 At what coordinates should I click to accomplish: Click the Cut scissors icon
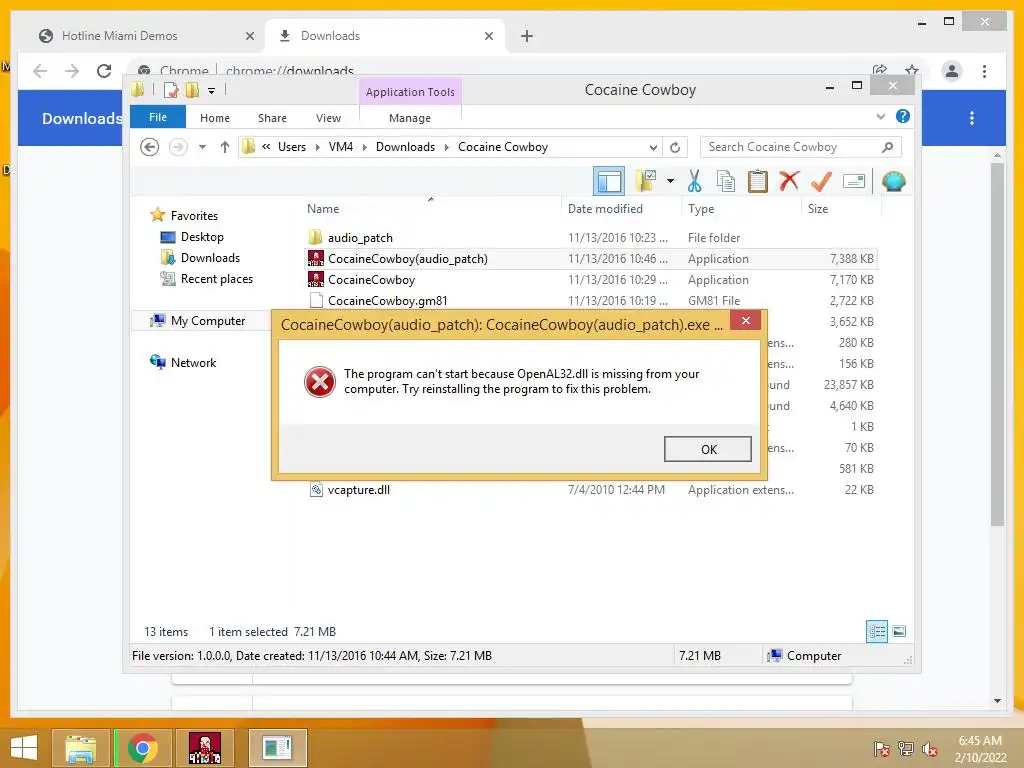(x=694, y=181)
